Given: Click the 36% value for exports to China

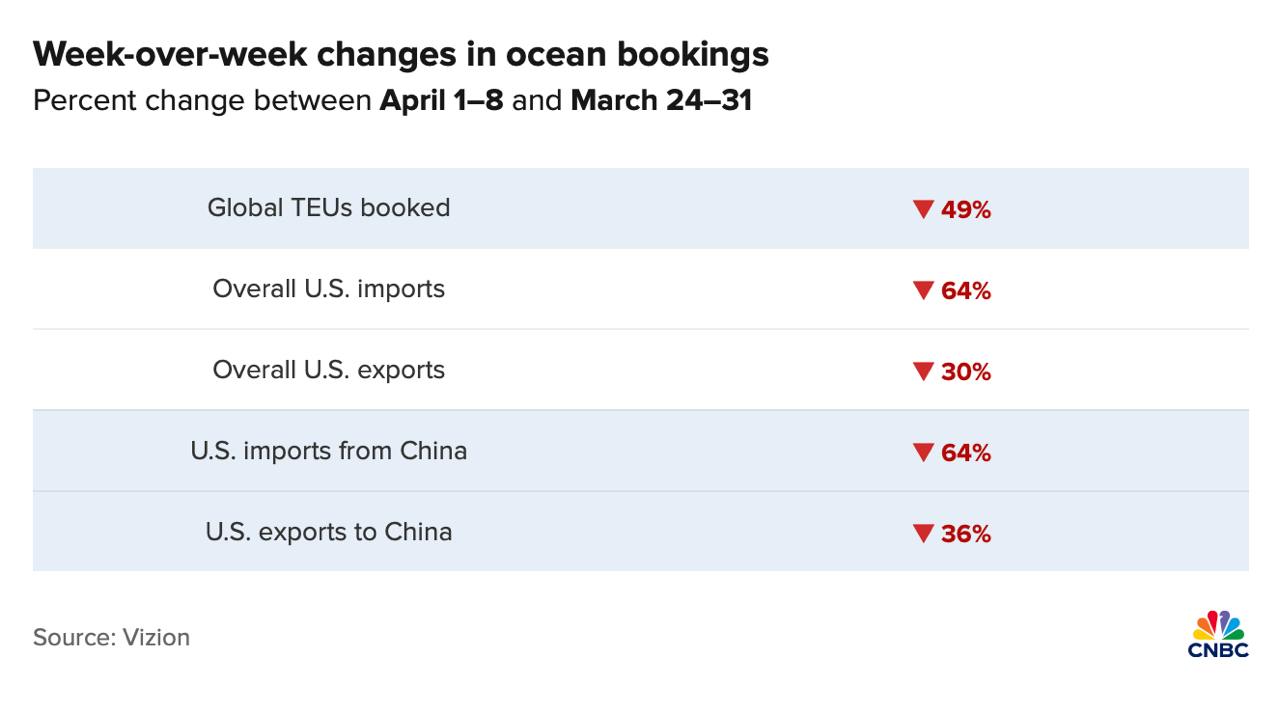Looking at the screenshot, I should (x=965, y=534).
